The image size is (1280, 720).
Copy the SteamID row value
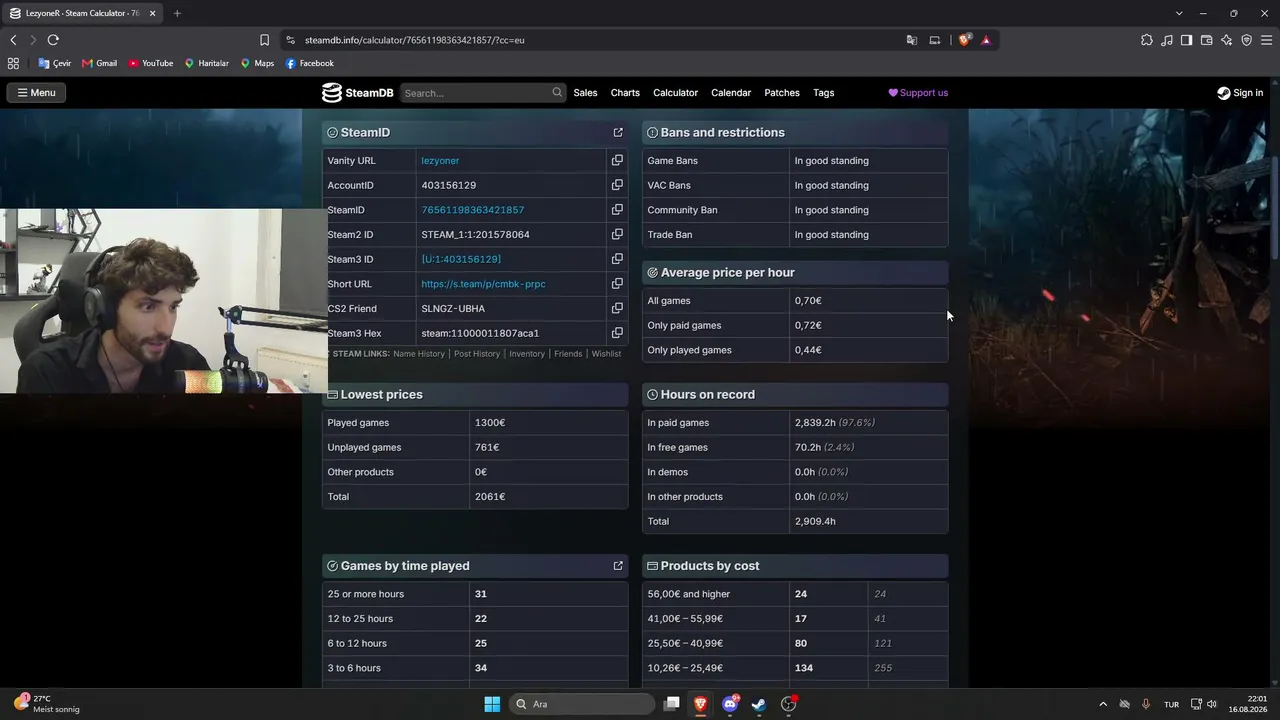617,210
